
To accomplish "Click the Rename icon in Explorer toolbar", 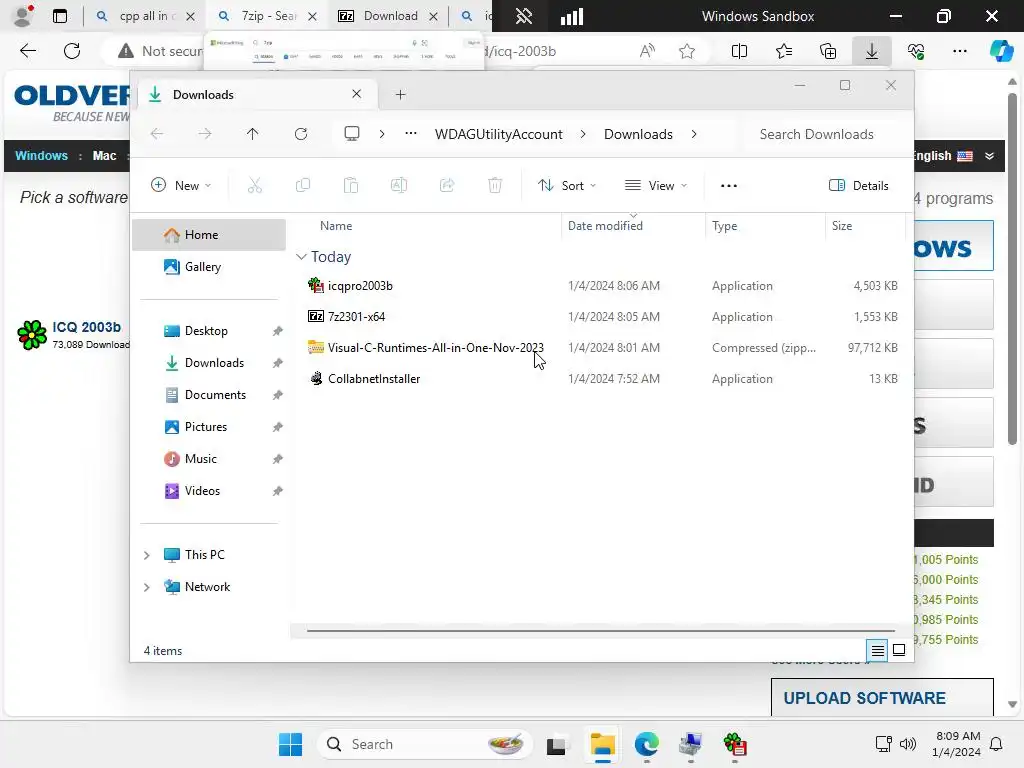I will [x=399, y=185].
